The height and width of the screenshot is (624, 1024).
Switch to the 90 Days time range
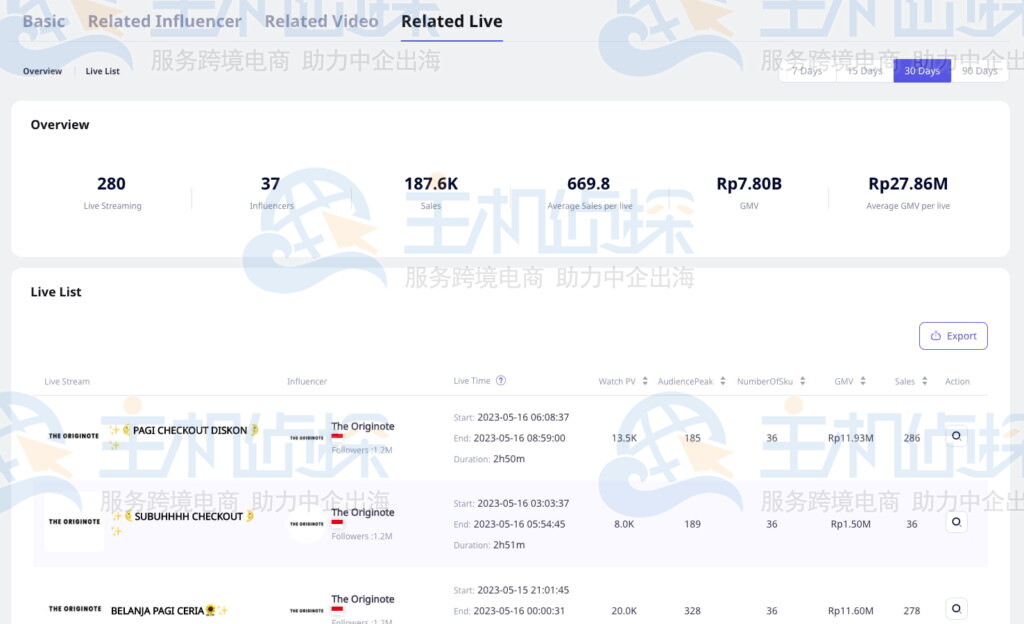(x=978, y=70)
